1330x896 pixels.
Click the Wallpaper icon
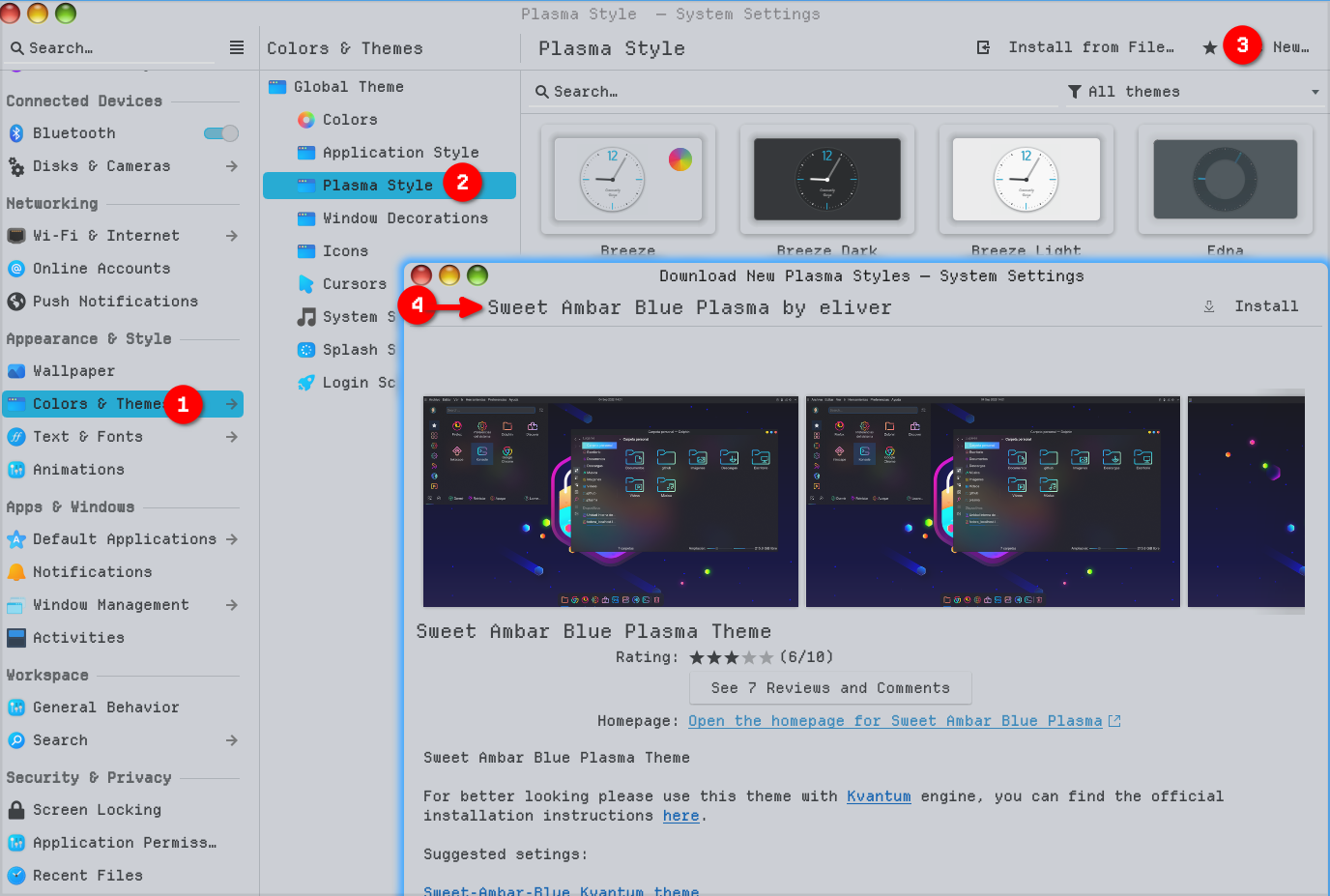[x=16, y=371]
